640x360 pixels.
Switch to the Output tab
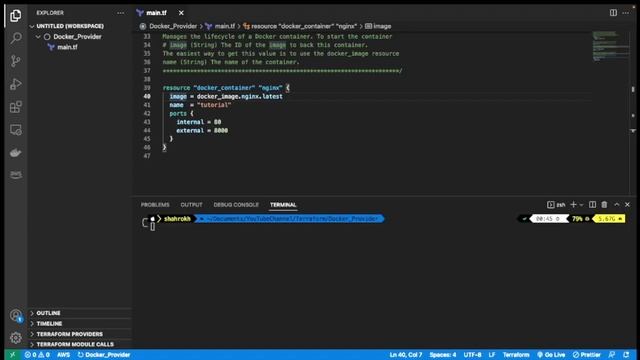[191, 204]
